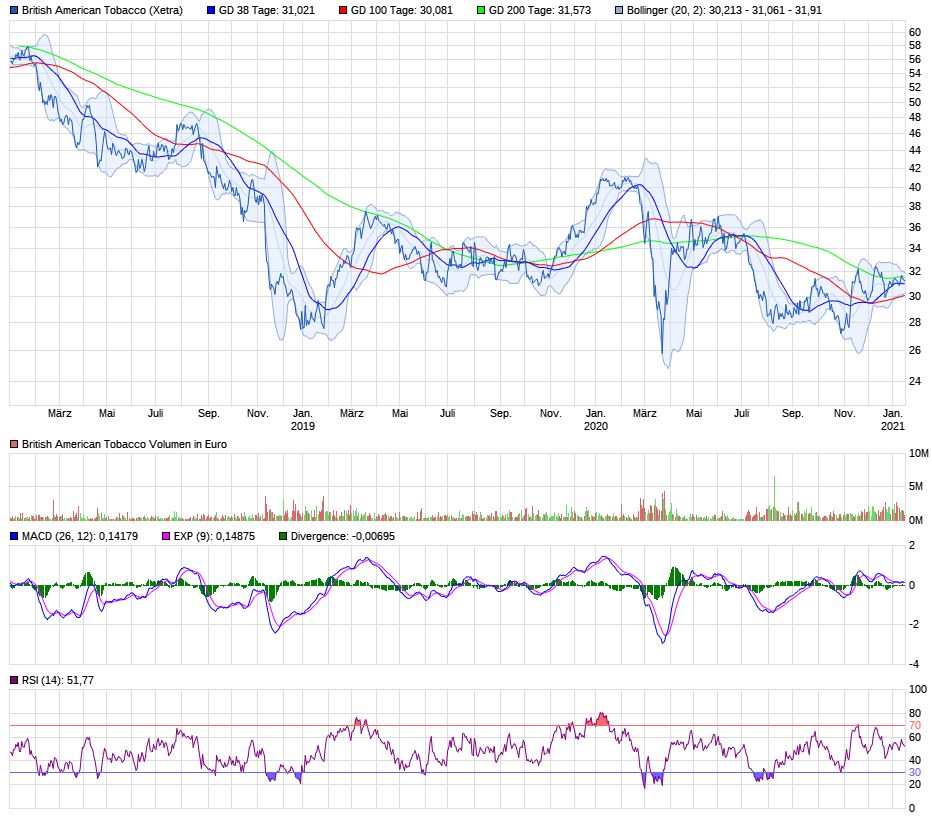Click the 0M volume axis label

click(x=915, y=520)
